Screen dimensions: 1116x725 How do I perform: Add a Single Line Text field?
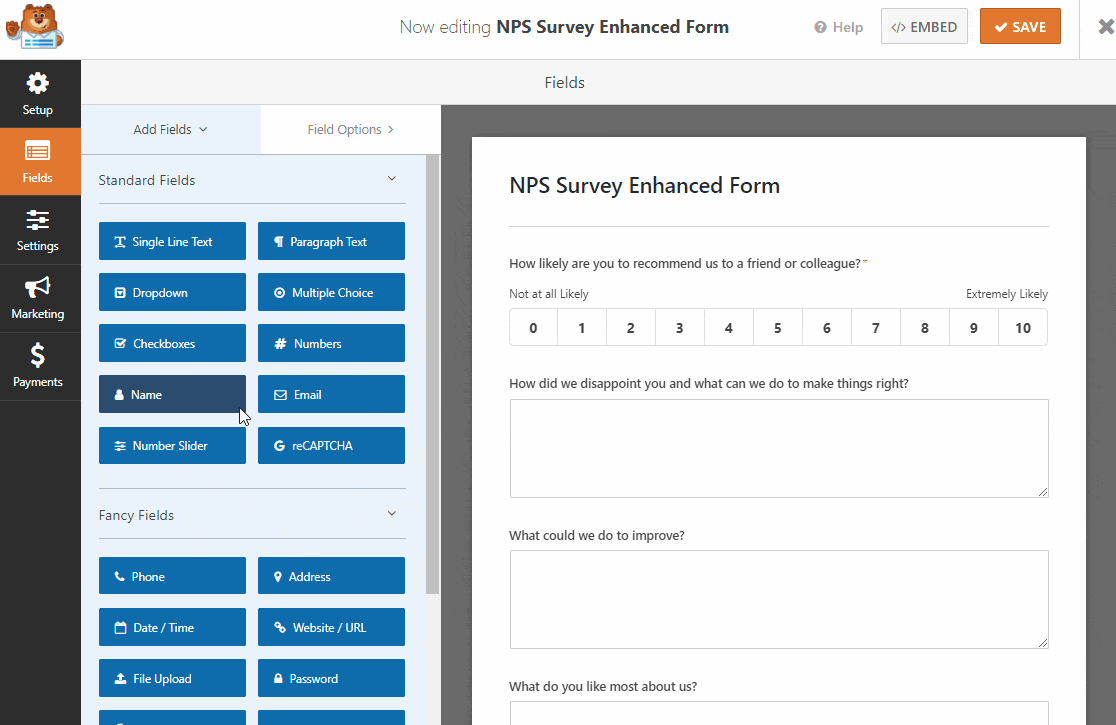pyautogui.click(x=172, y=241)
